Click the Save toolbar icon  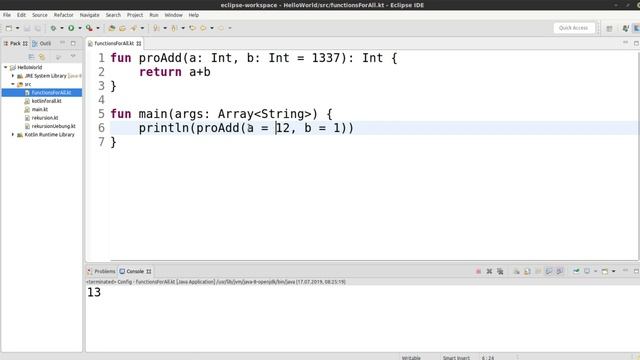click(27, 28)
